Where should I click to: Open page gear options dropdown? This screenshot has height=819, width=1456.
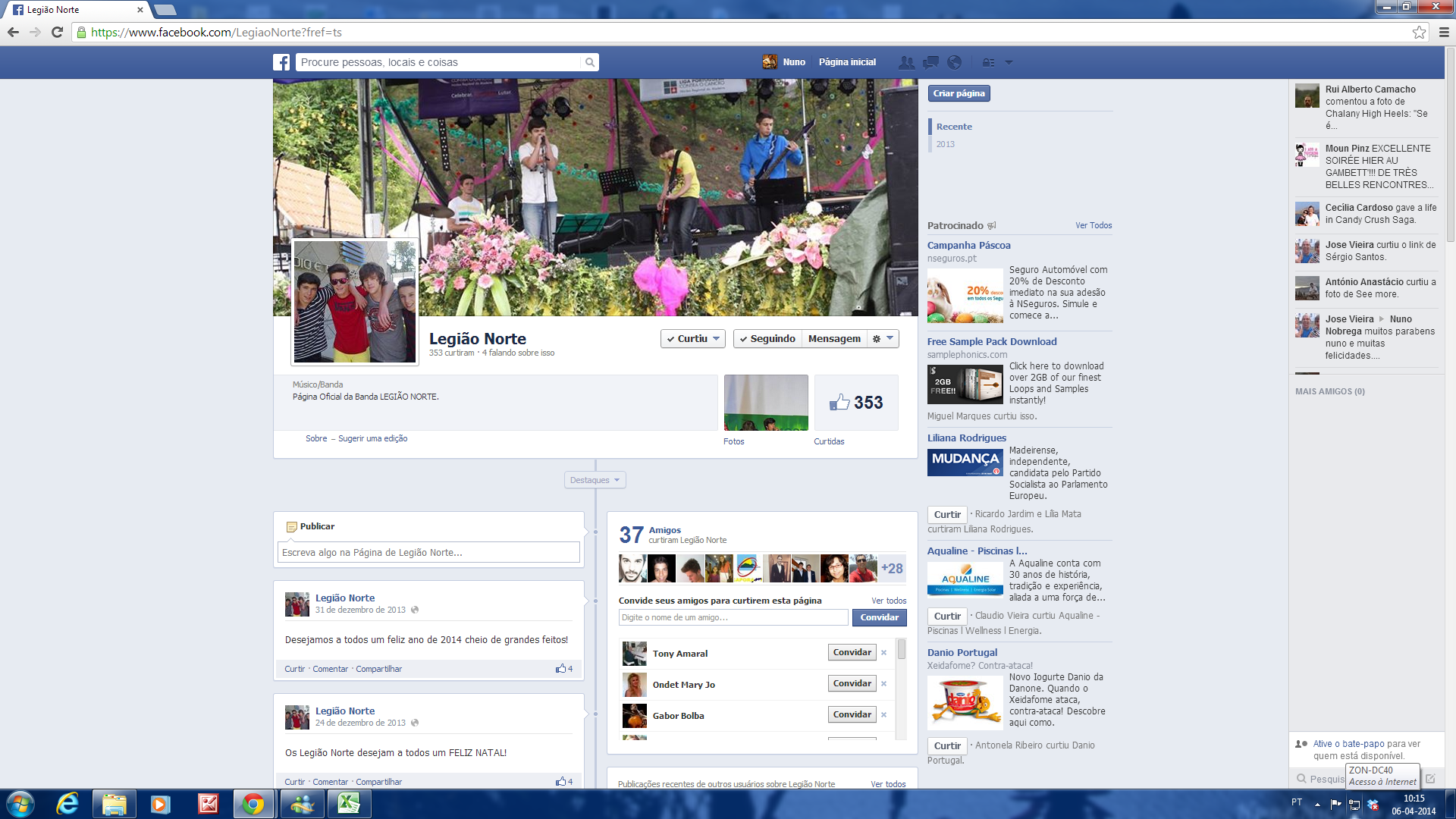click(x=883, y=339)
